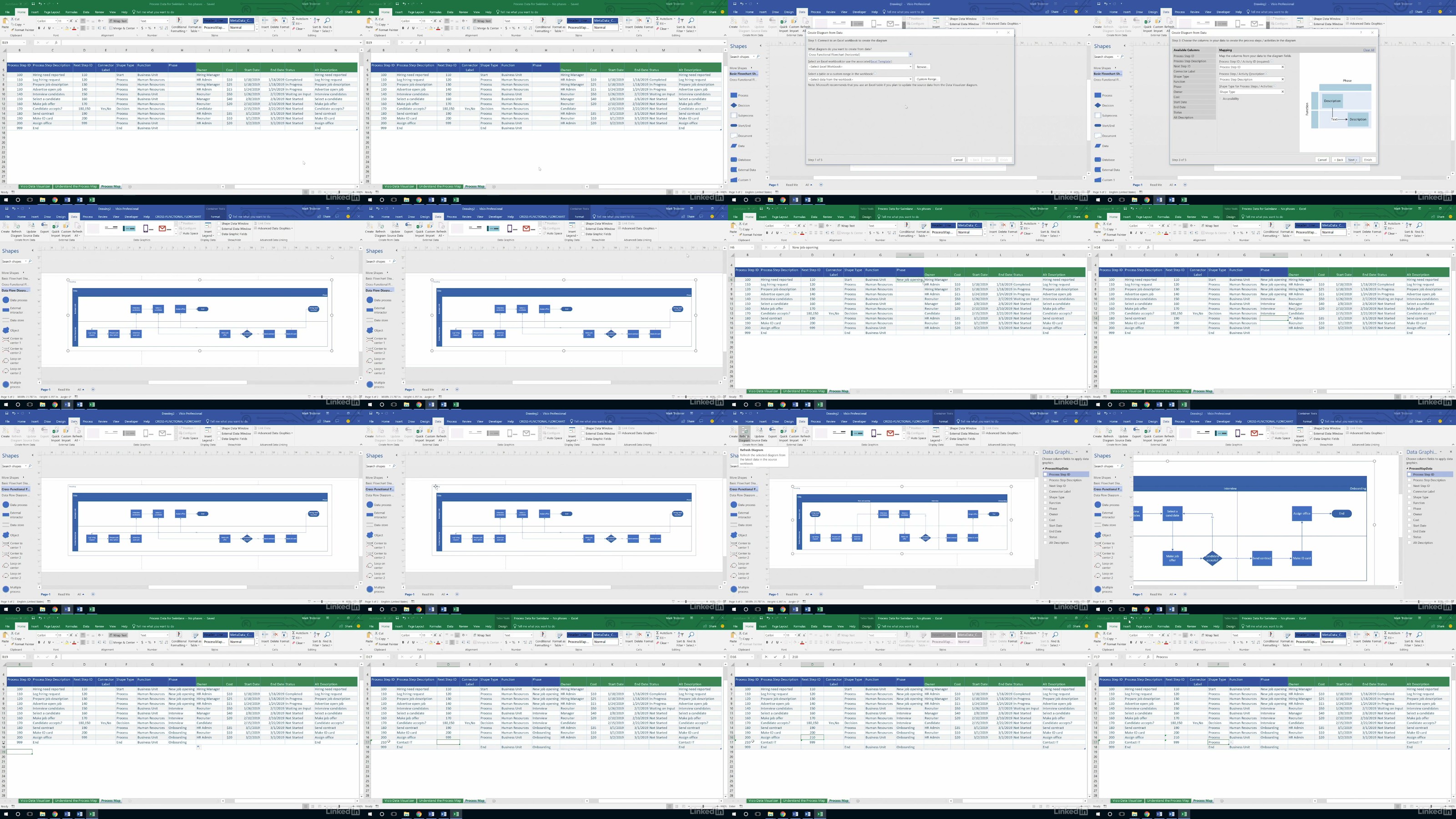Image resolution: width=1456 pixels, height=819 pixels.
Task: Open the diagram type dropdown in Step 1 dialog
Action: coord(910,54)
